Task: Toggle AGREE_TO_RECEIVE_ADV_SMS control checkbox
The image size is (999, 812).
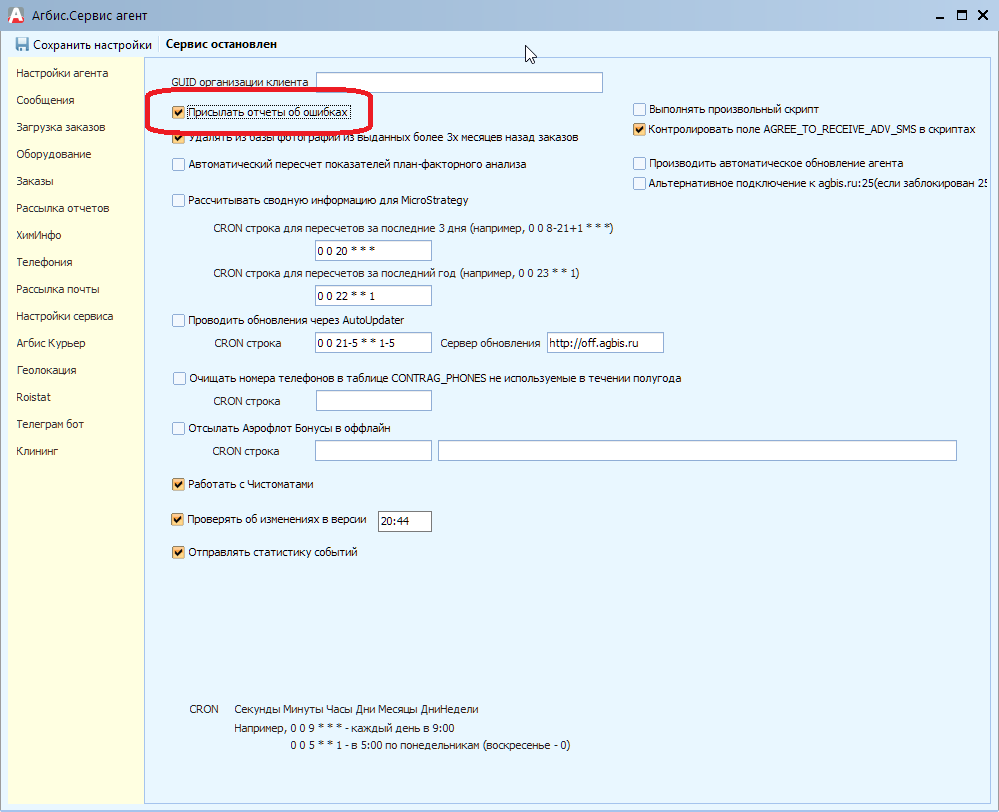Action: (639, 129)
